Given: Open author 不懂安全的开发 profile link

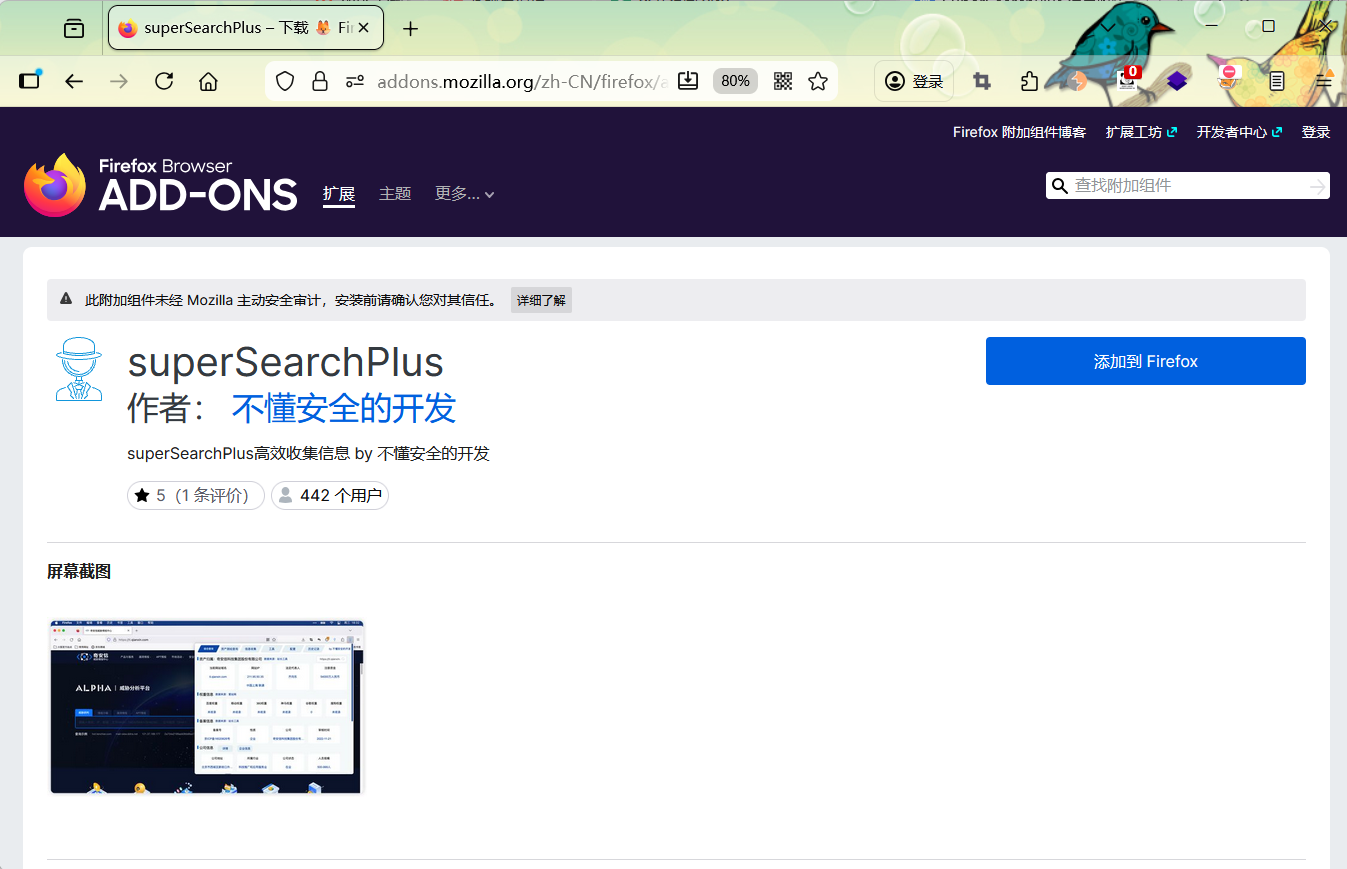Looking at the screenshot, I should click(344, 408).
